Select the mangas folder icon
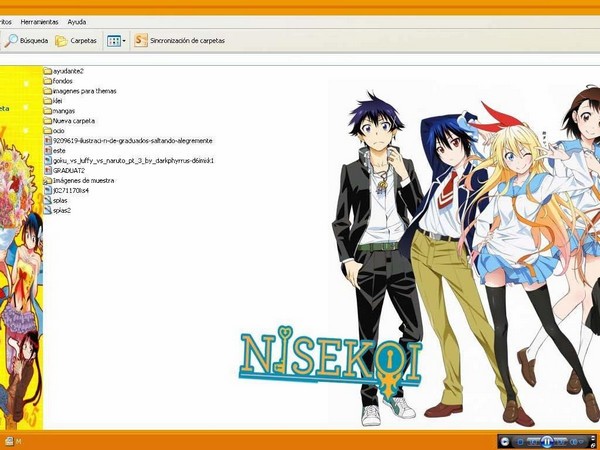This screenshot has width=600, height=450. [47, 111]
